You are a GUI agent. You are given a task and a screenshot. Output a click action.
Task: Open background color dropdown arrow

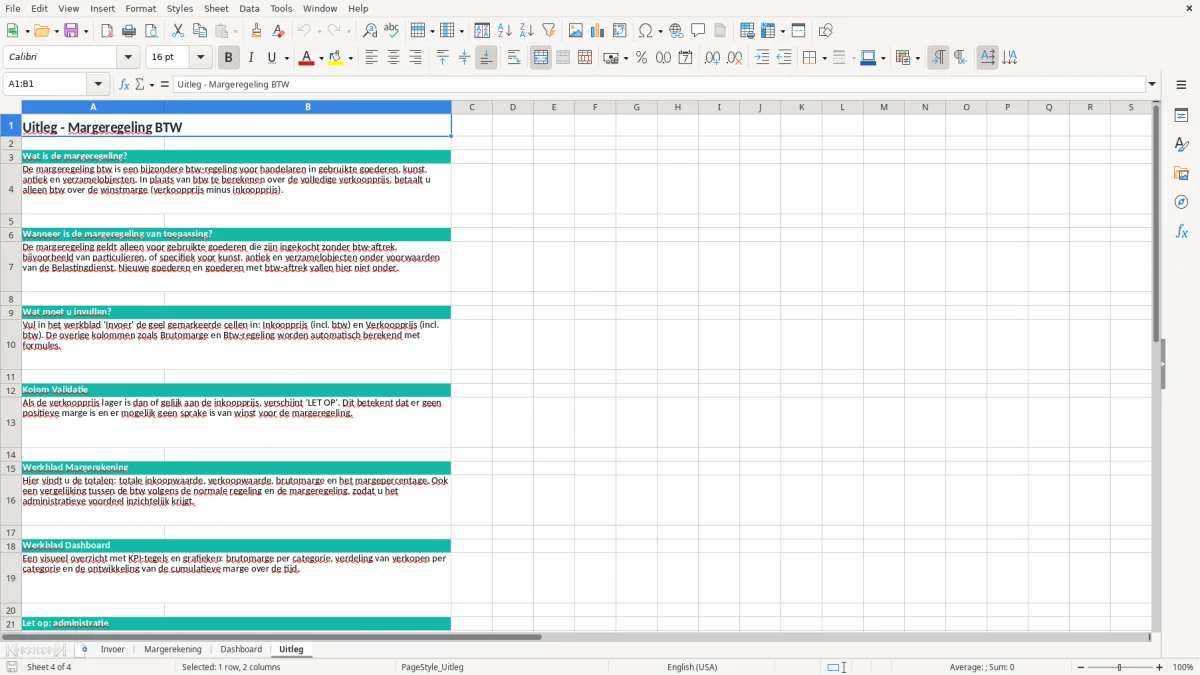(x=351, y=58)
